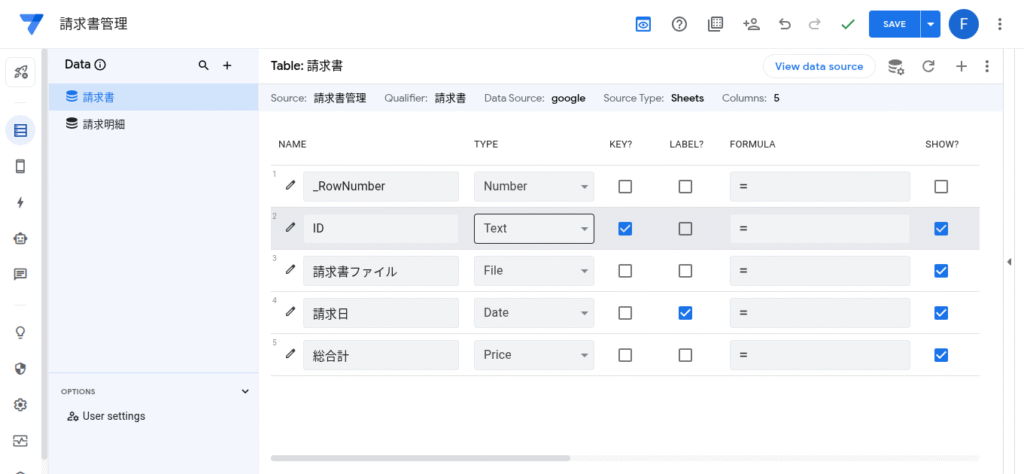Viewport: 1024px width, 474px height.
Task: Open the Data section in left sidebar
Action: (20, 130)
